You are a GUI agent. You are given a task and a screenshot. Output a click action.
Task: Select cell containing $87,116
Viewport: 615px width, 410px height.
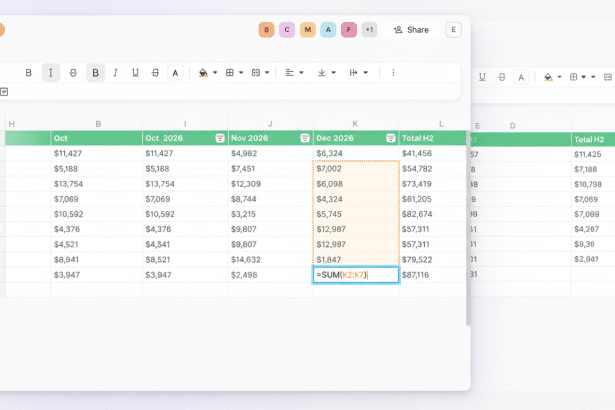coord(433,275)
